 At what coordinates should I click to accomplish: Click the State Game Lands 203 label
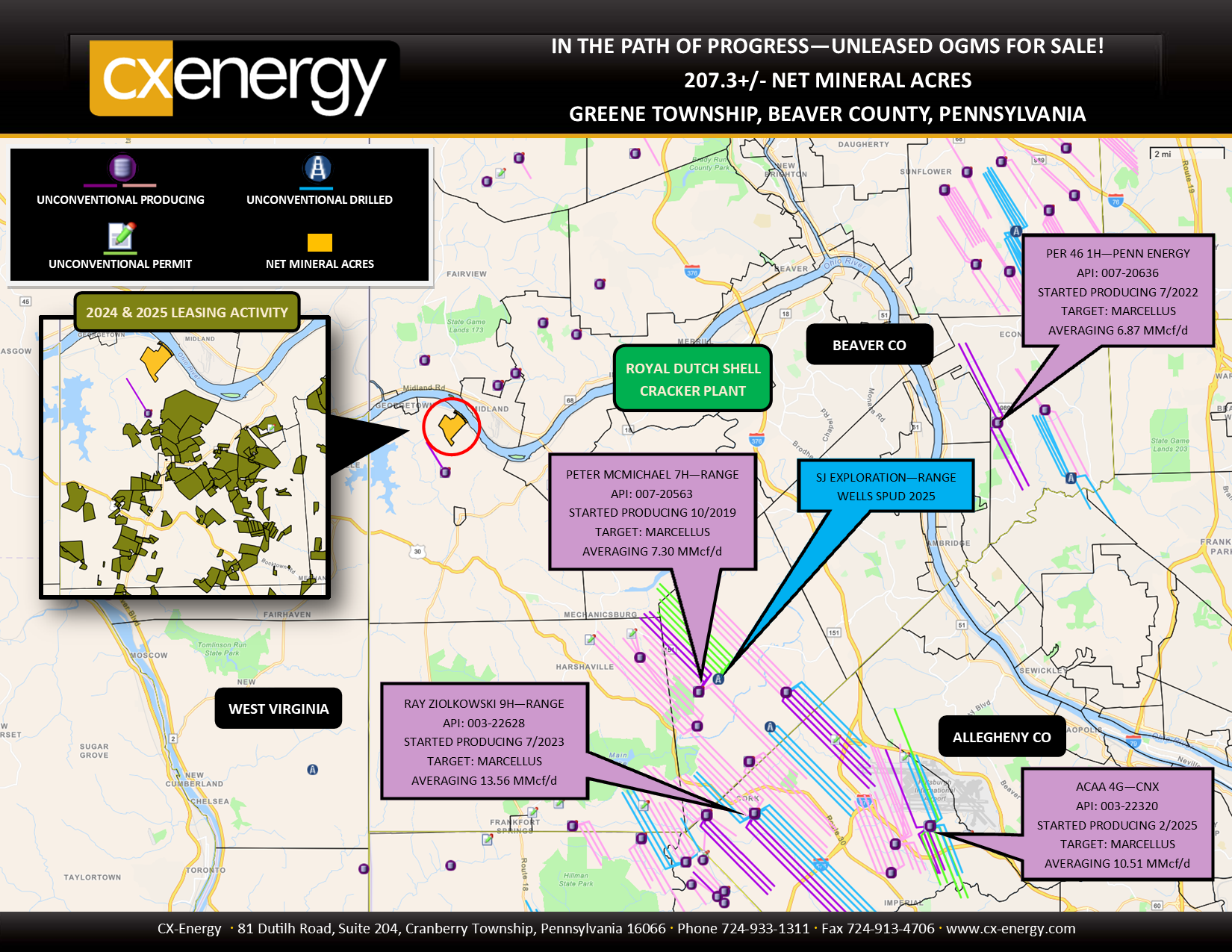click(1169, 444)
